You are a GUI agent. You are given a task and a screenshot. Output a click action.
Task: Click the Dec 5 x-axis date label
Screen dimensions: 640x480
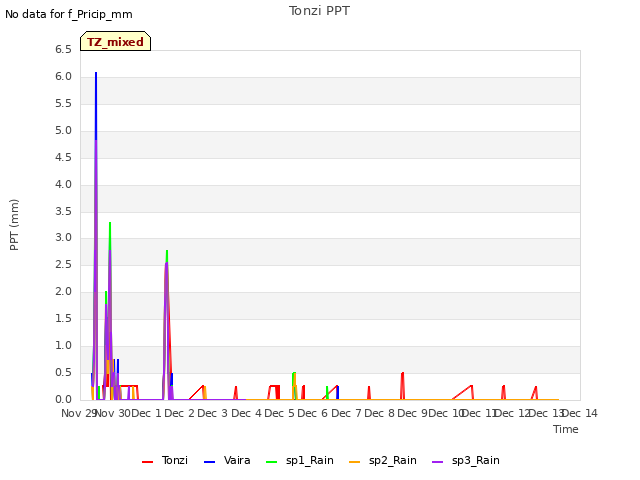(280, 413)
